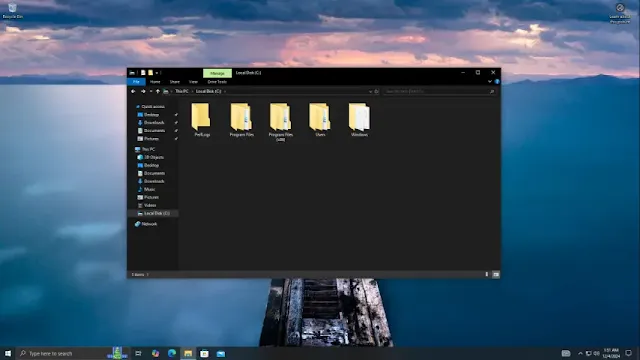The height and width of the screenshot is (360, 640).
Task: Select Downloads under This PC
Action: click(154, 181)
